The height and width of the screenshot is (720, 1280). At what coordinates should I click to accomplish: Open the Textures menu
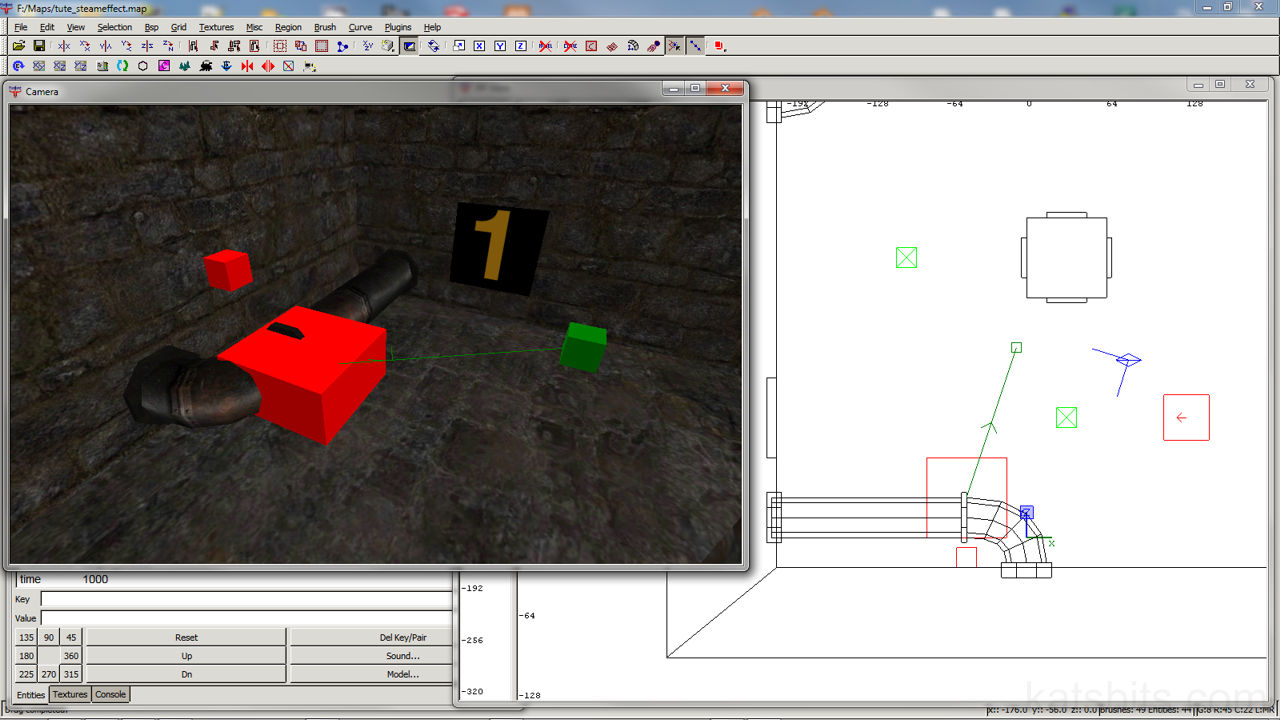click(x=216, y=27)
